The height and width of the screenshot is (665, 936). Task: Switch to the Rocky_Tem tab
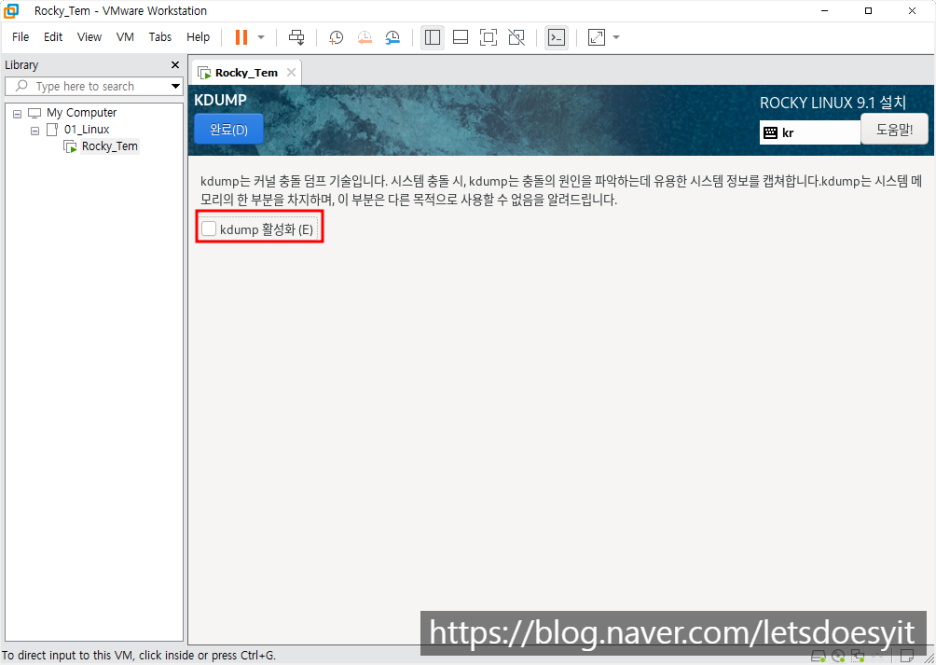point(246,72)
